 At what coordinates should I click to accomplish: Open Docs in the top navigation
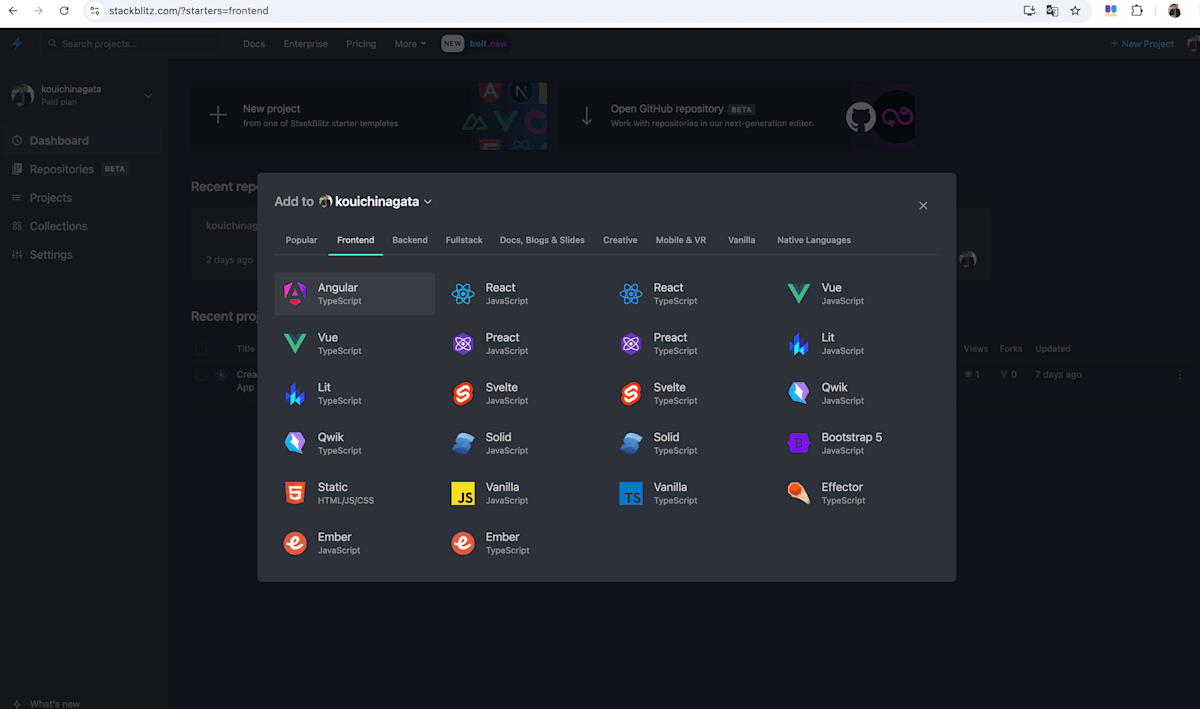pos(254,44)
